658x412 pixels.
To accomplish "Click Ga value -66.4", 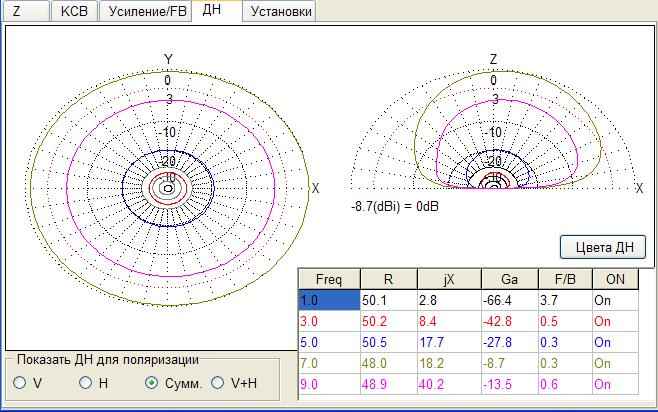I will pyautogui.click(x=509, y=300).
